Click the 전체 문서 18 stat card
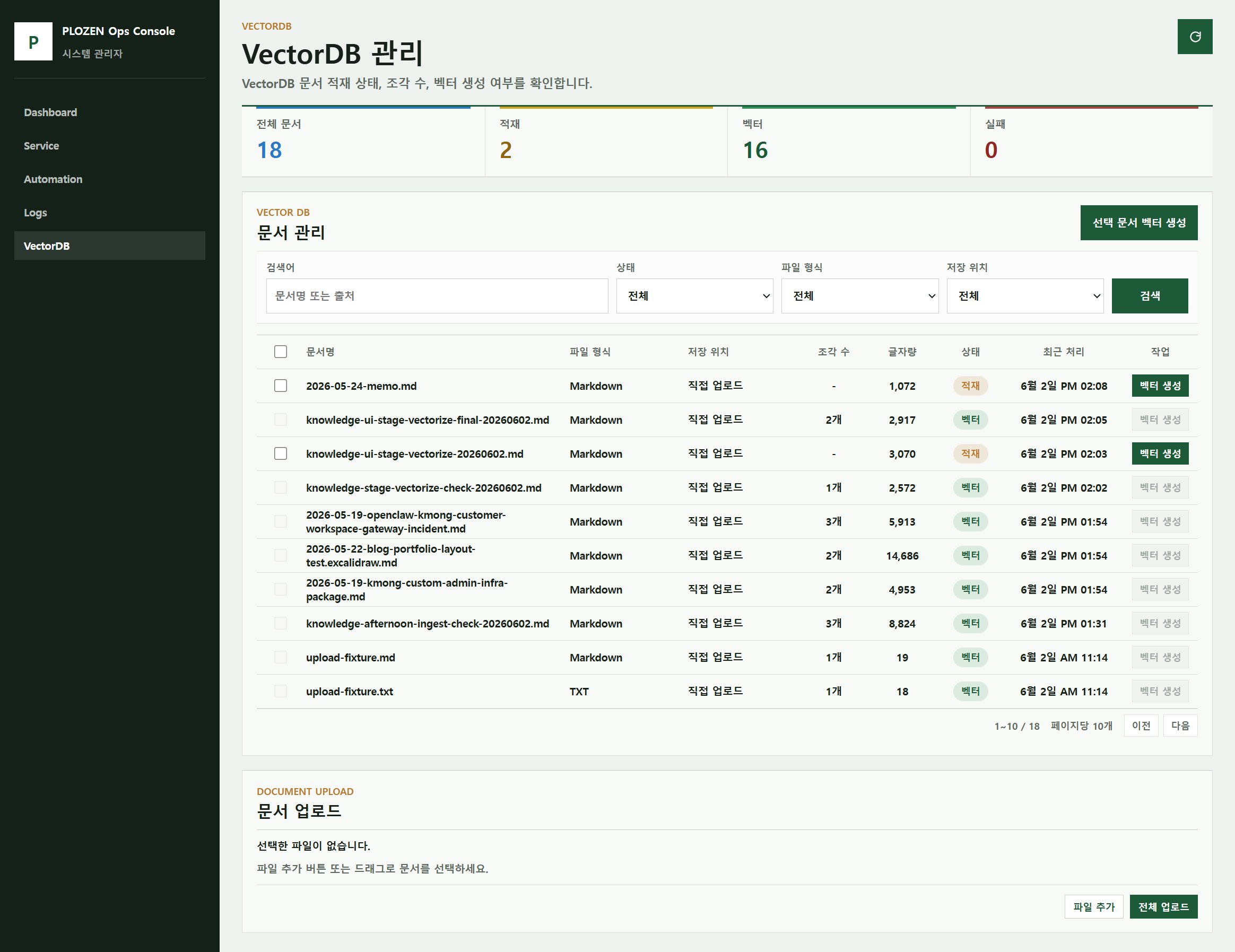The width and height of the screenshot is (1235, 952). pos(363,141)
